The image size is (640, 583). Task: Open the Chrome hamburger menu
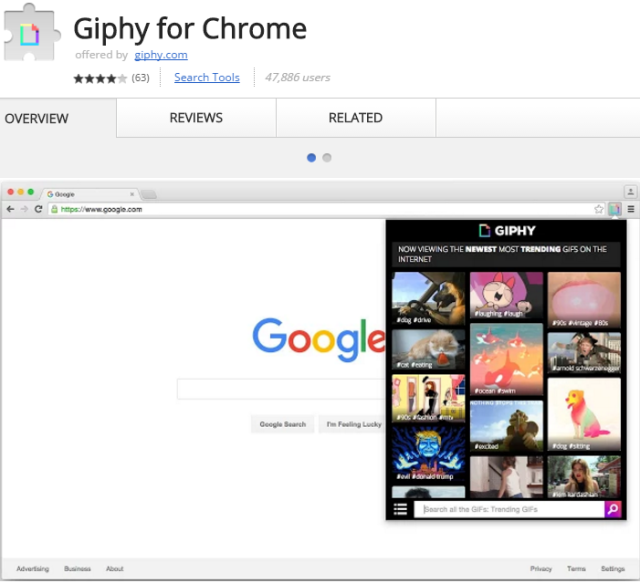[631, 209]
